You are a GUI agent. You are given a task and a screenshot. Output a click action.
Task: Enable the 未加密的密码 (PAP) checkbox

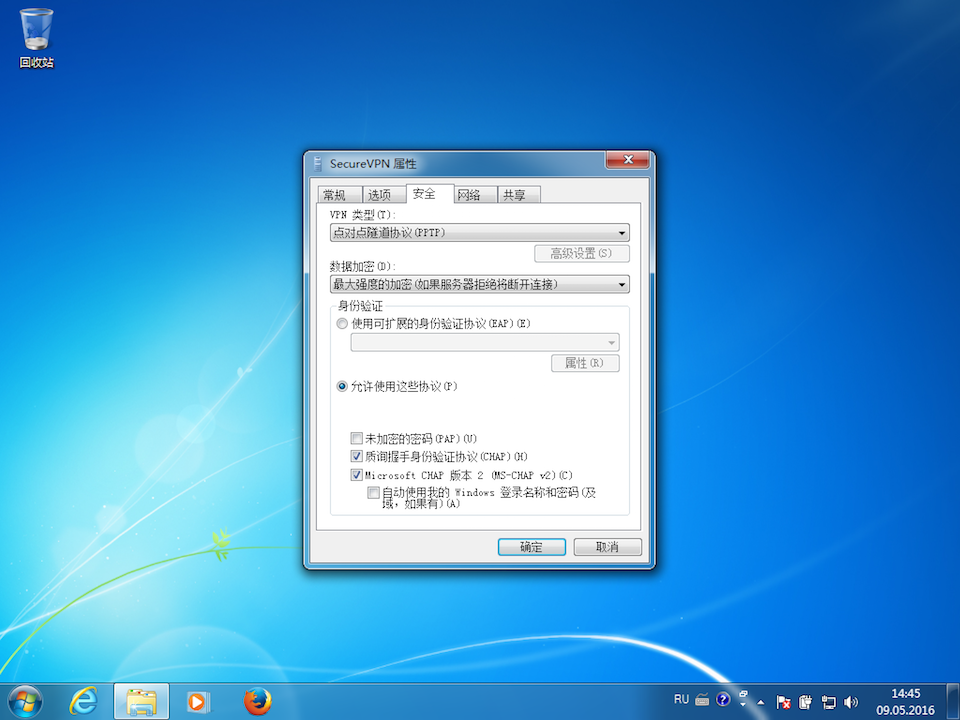coord(356,438)
